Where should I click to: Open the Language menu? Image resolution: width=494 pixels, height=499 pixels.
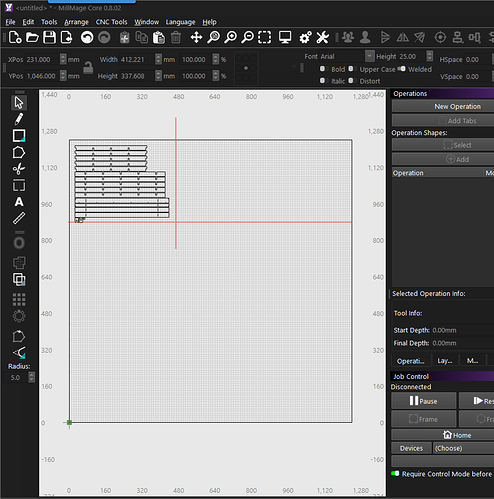pos(180,22)
